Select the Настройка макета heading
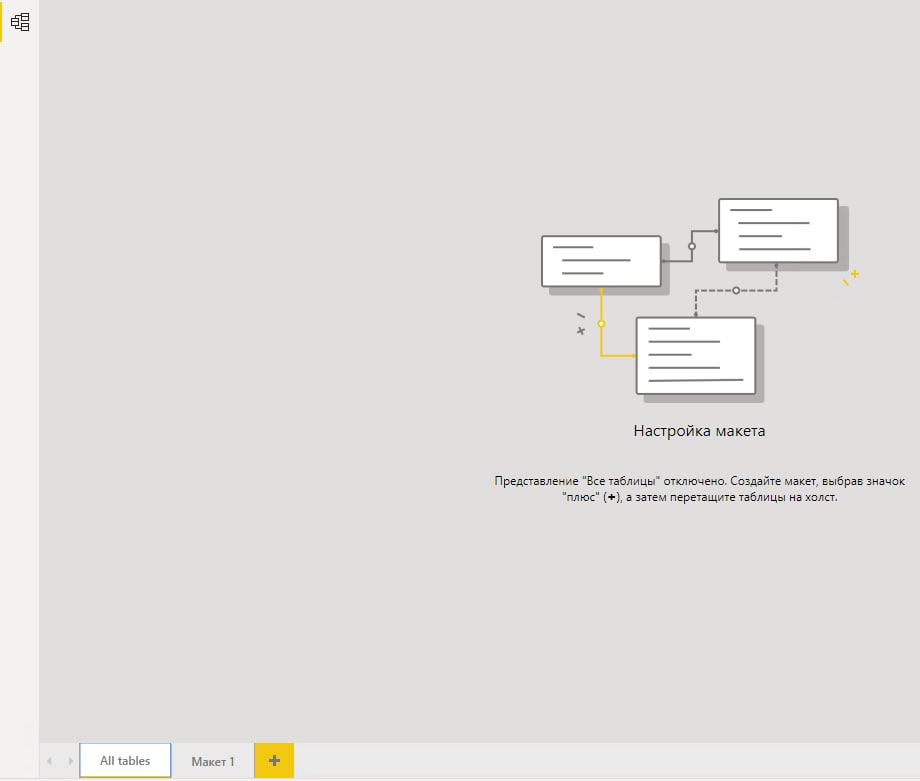 coord(699,431)
